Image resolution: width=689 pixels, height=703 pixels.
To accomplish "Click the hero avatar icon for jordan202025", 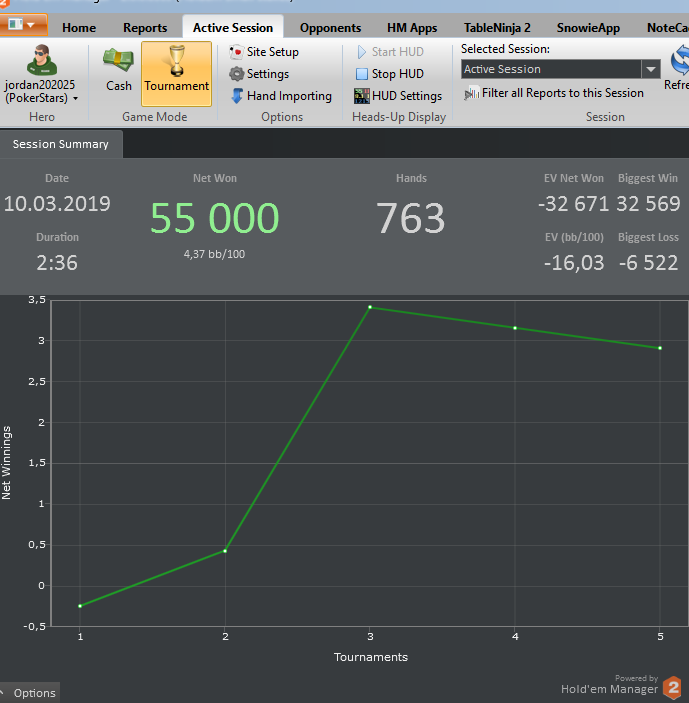I will pyautogui.click(x=42, y=60).
